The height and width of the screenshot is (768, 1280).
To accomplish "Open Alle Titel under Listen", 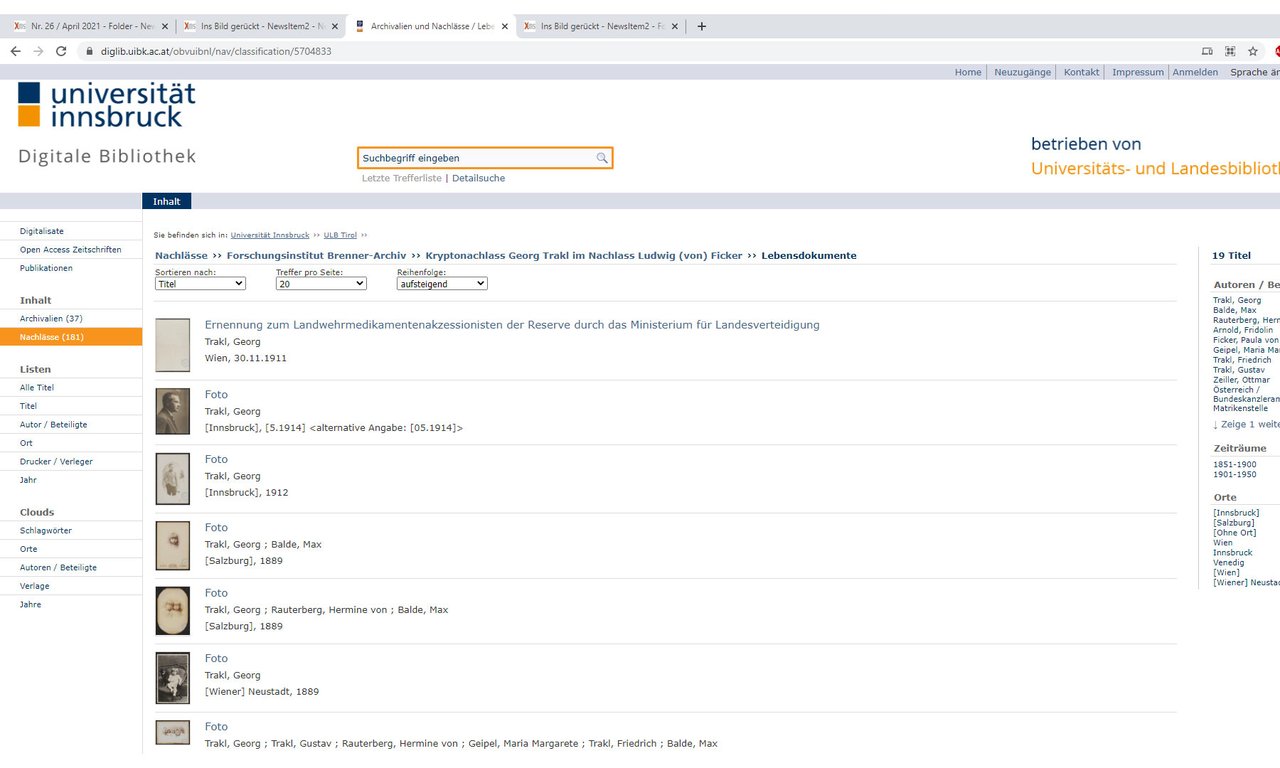I will point(37,387).
